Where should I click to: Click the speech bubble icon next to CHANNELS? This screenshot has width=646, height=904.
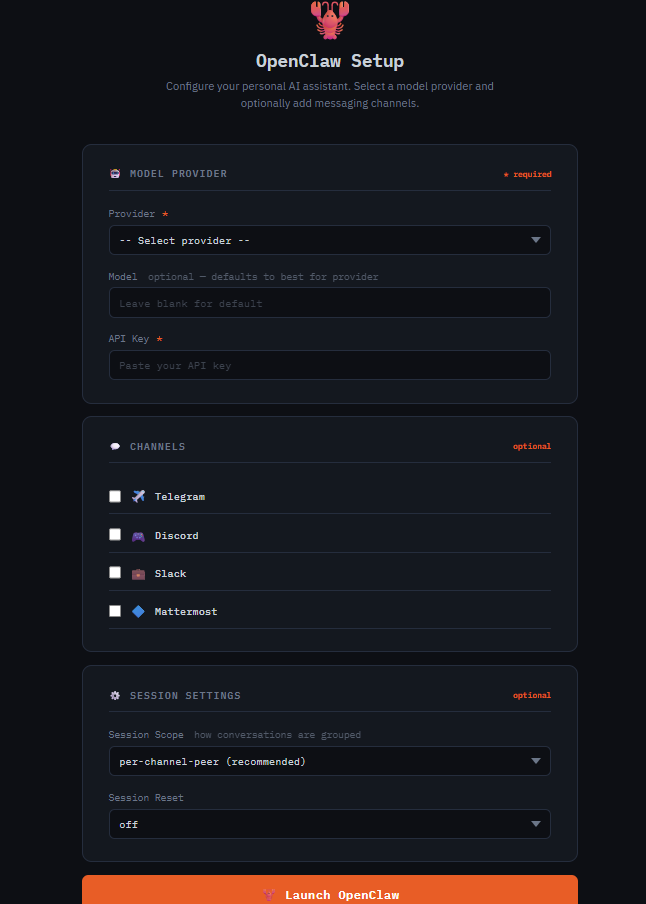pyautogui.click(x=115, y=446)
